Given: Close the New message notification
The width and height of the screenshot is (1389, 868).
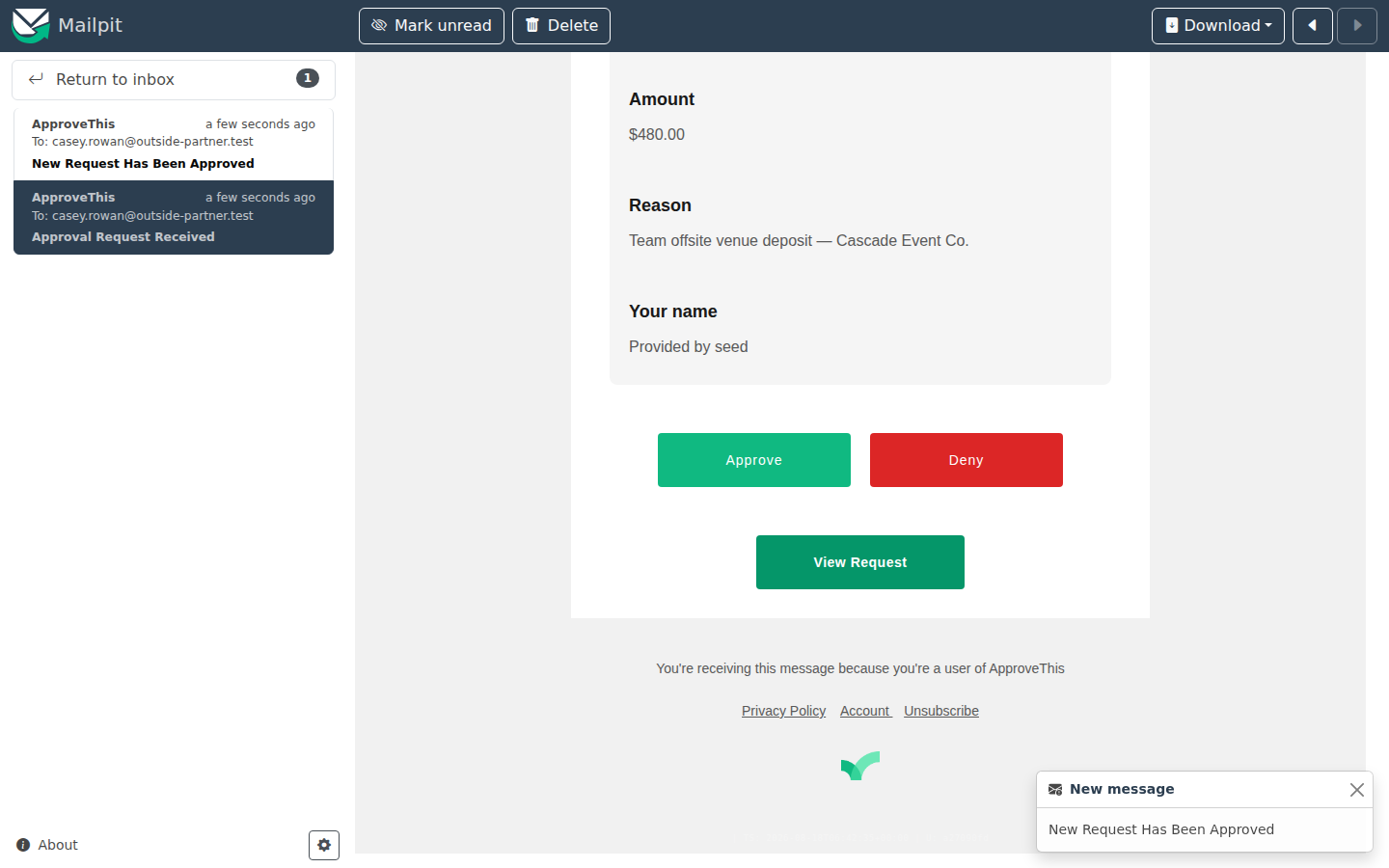Looking at the screenshot, I should click(1357, 790).
